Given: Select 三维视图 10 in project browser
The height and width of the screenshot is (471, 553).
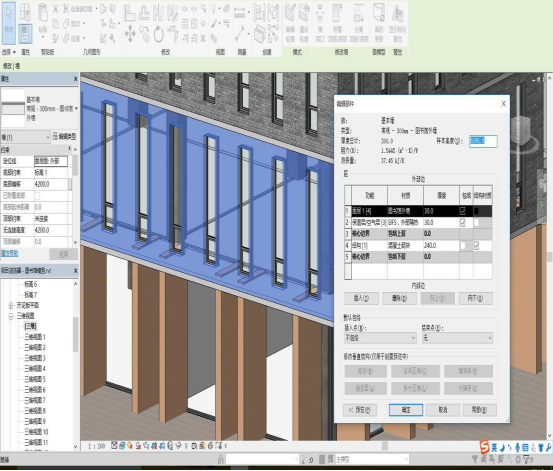Looking at the screenshot, I should point(36,432).
